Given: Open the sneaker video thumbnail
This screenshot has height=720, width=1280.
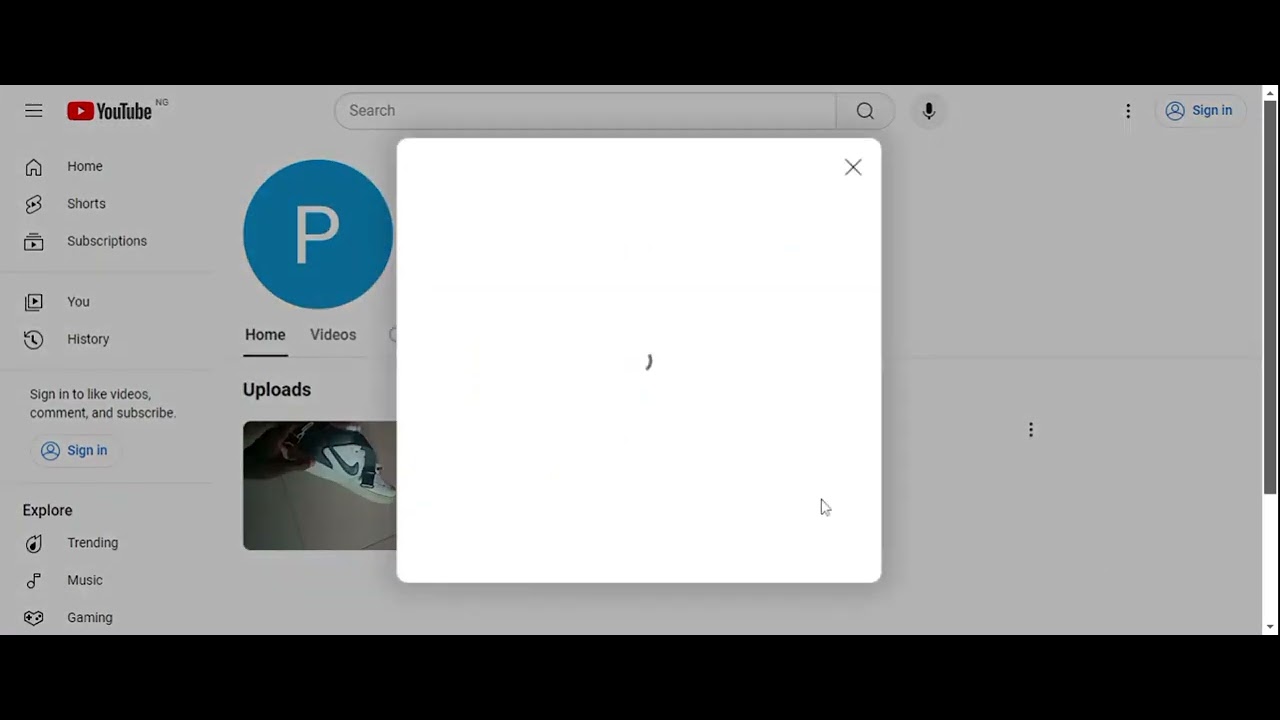Looking at the screenshot, I should point(320,486).
